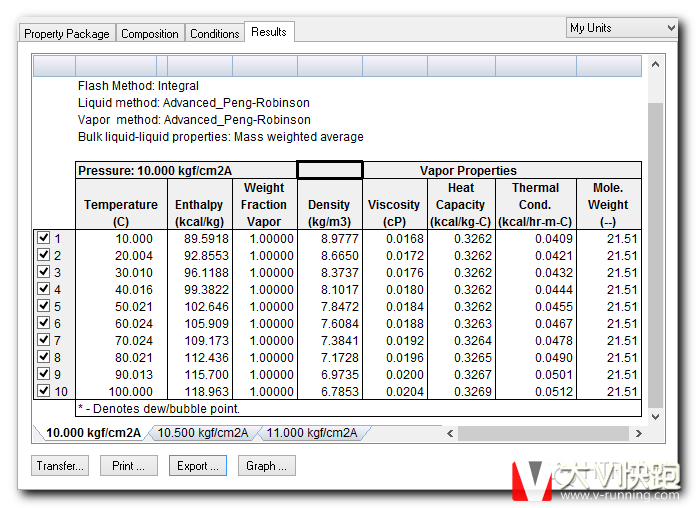The height and width of the screenshot is (508, 696).
Task: Click the horizontal scrollbar left arrow
Action: 450,433
